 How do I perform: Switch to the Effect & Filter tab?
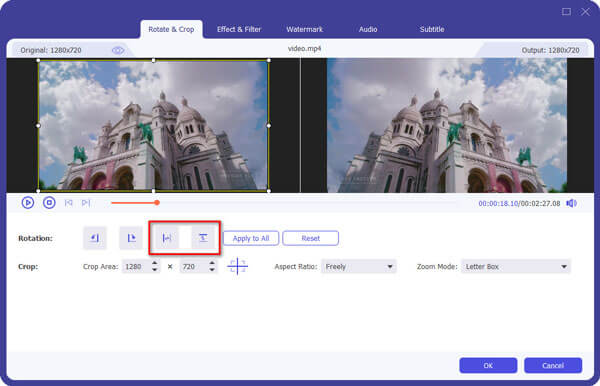(239, 29)
